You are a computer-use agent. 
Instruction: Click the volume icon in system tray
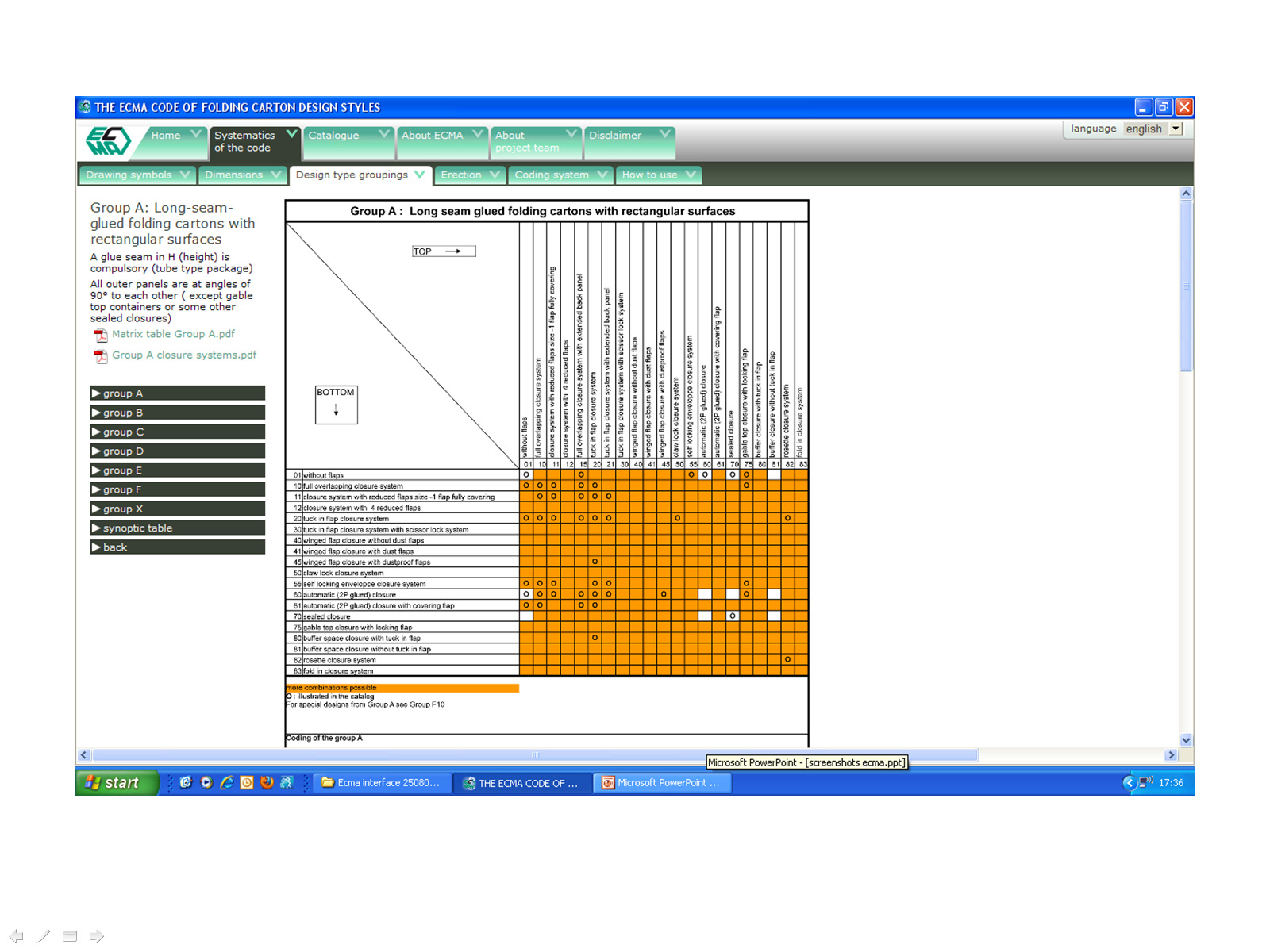(x=1145, y=782)
